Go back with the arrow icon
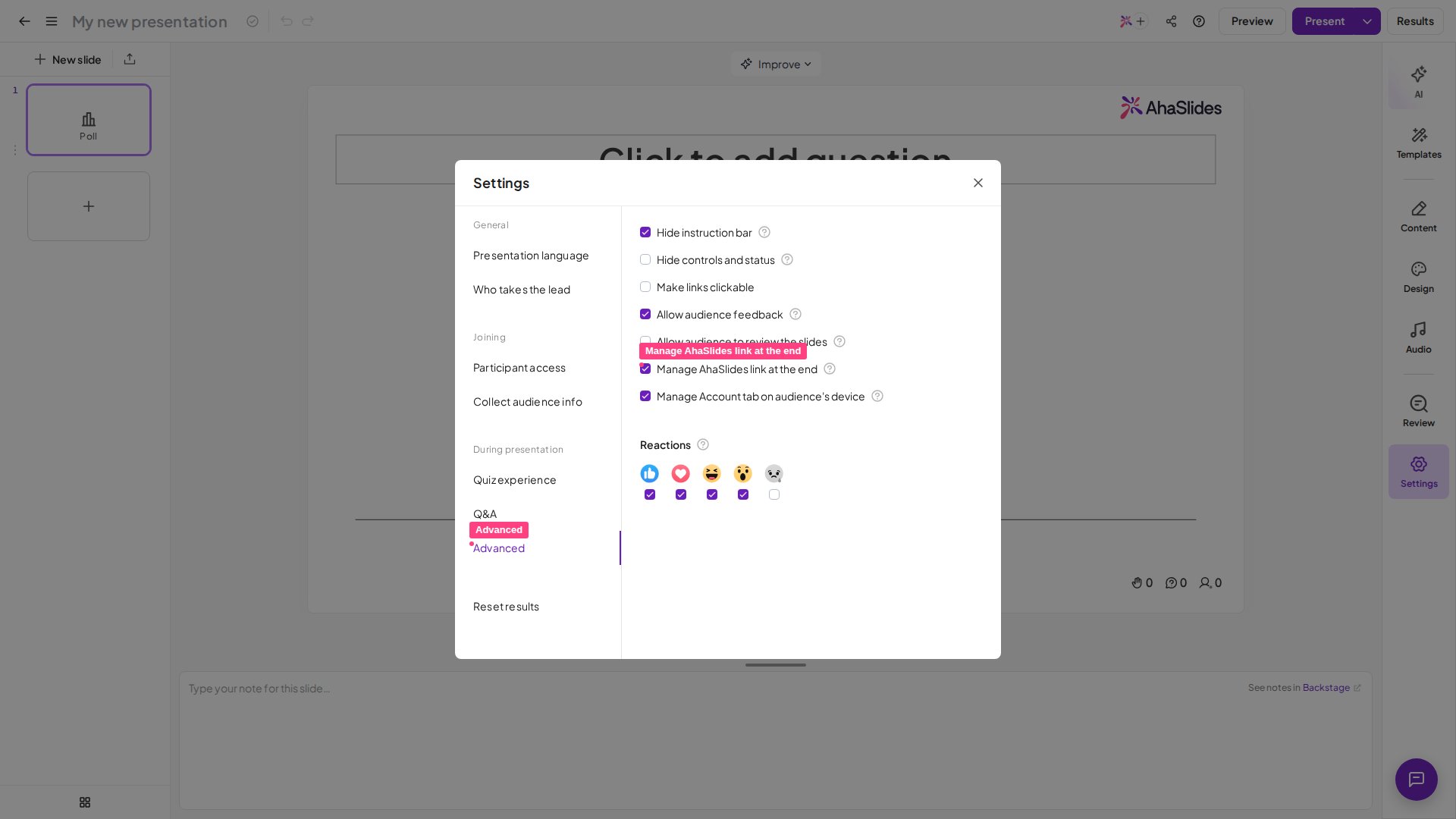Screen dimensions: 1456x819 click(24, 21)
